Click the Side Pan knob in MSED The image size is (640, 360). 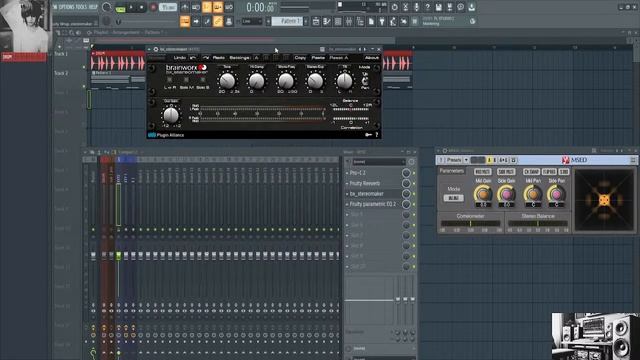(556, 194)
